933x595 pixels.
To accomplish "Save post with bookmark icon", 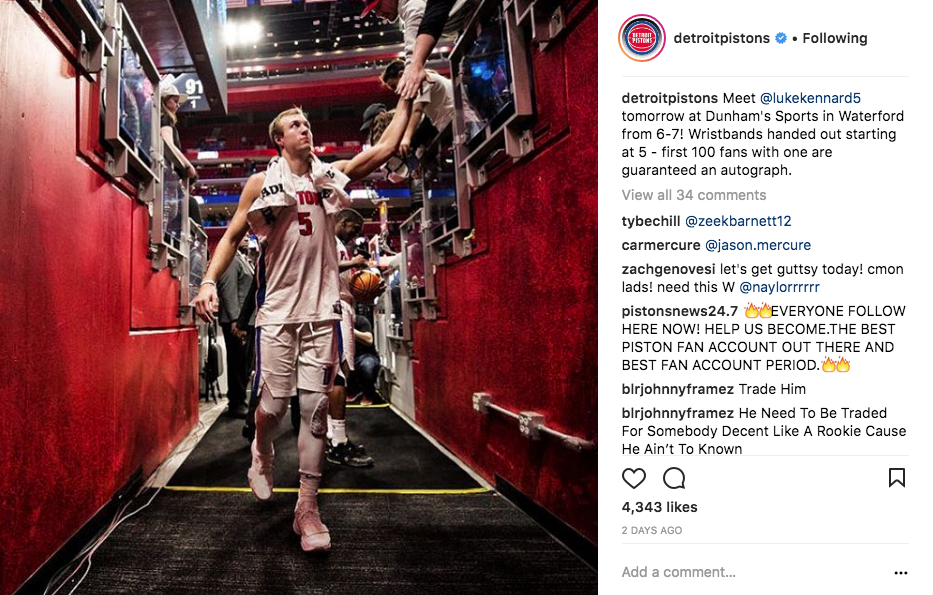I will pos(897,477).
